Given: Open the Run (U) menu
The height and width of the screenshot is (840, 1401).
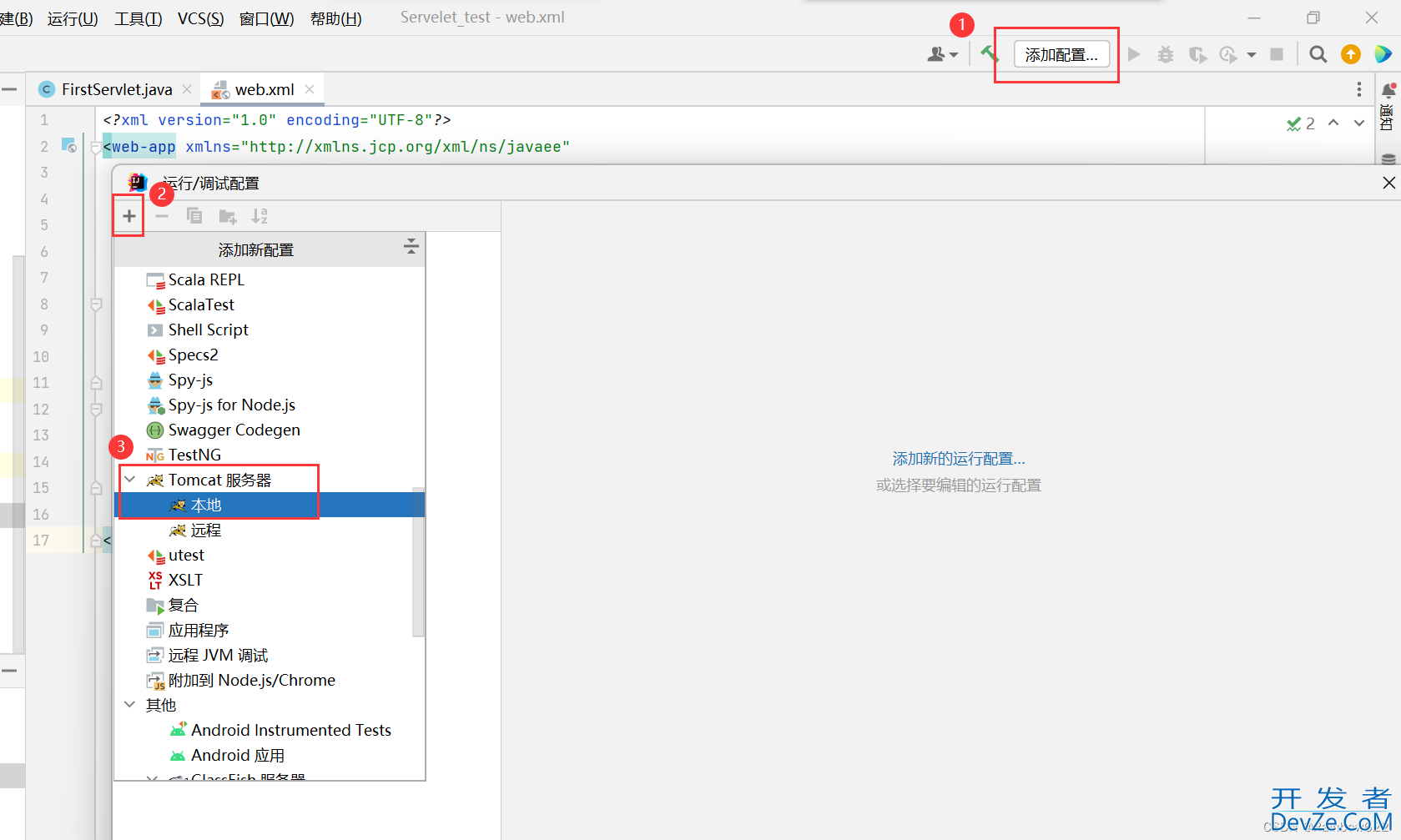Looking at the screenshot, I should (x=73, y=18).
